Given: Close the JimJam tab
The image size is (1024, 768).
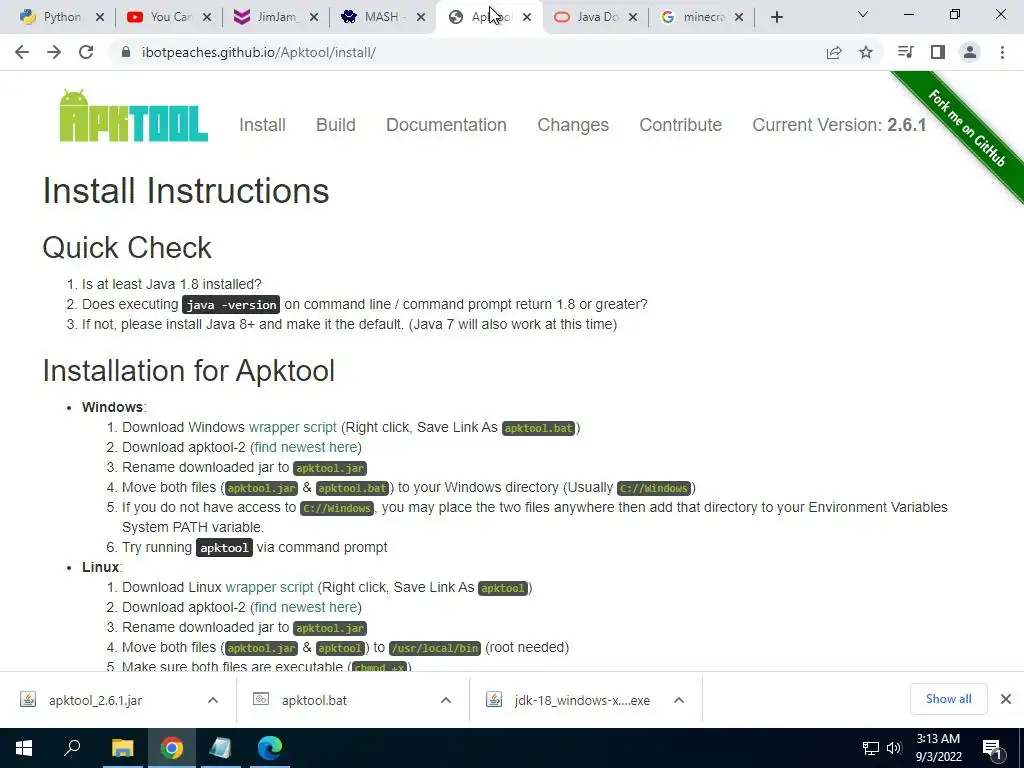Looking at the screenshot, I should pos(314,18).
